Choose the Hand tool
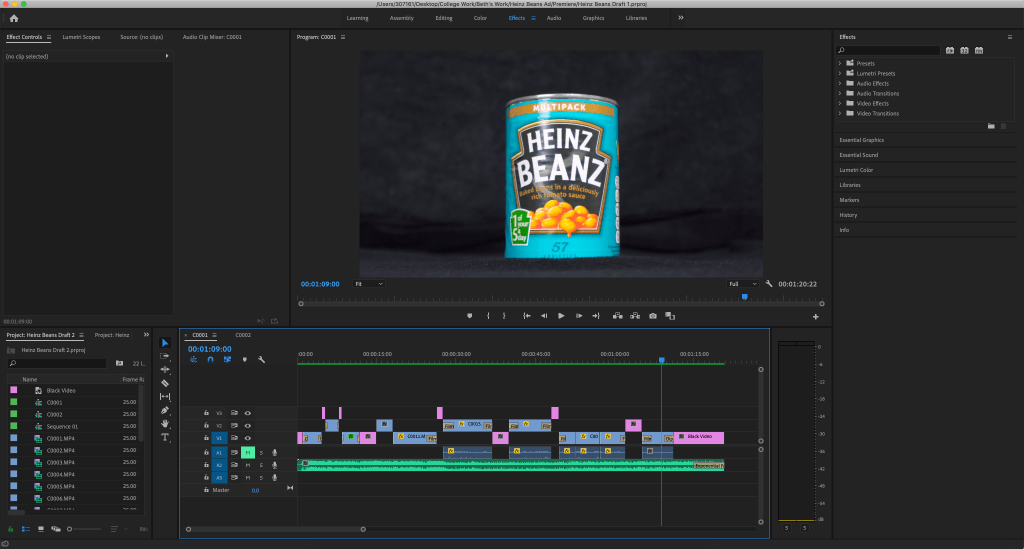 point(165,423)
